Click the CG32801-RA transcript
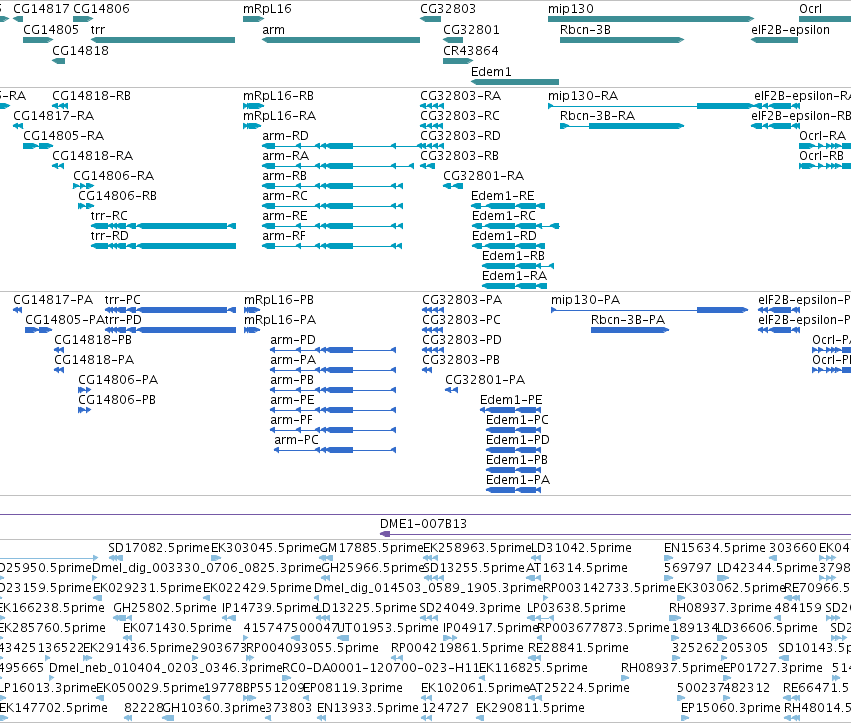851x723 pixels. click(x=453, y=186)
